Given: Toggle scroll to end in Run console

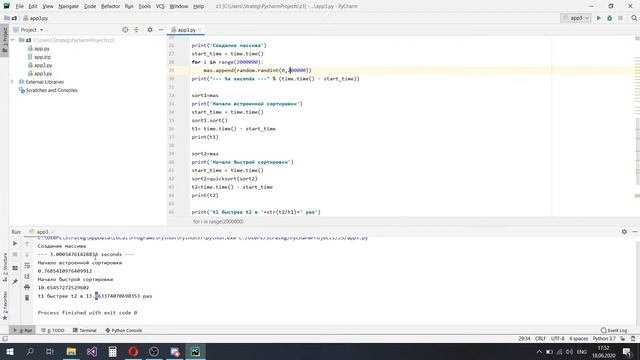Looking at the screenshot, I should (x=27, y=276).
